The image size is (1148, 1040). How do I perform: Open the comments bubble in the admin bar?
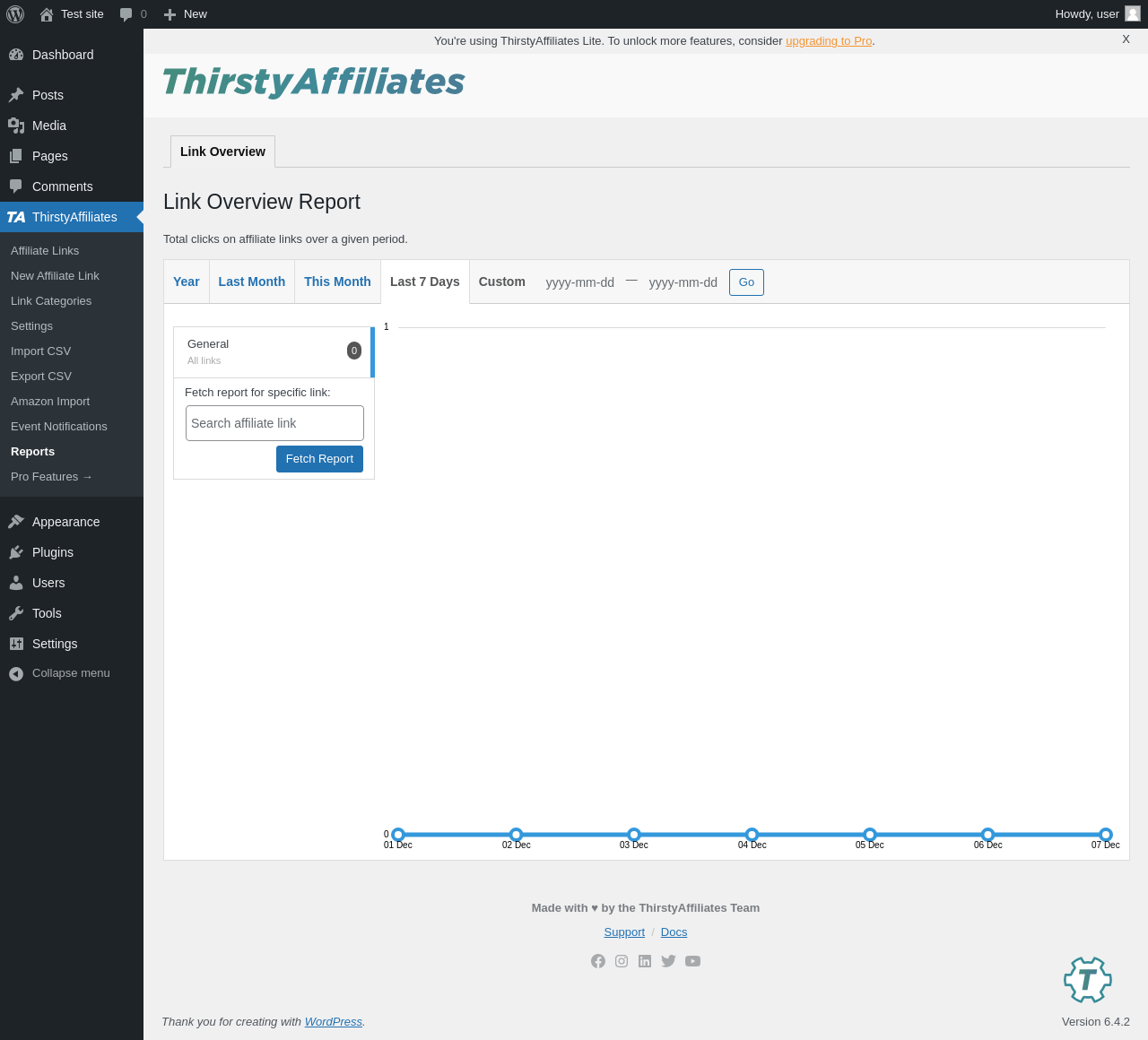coord(126,14)
